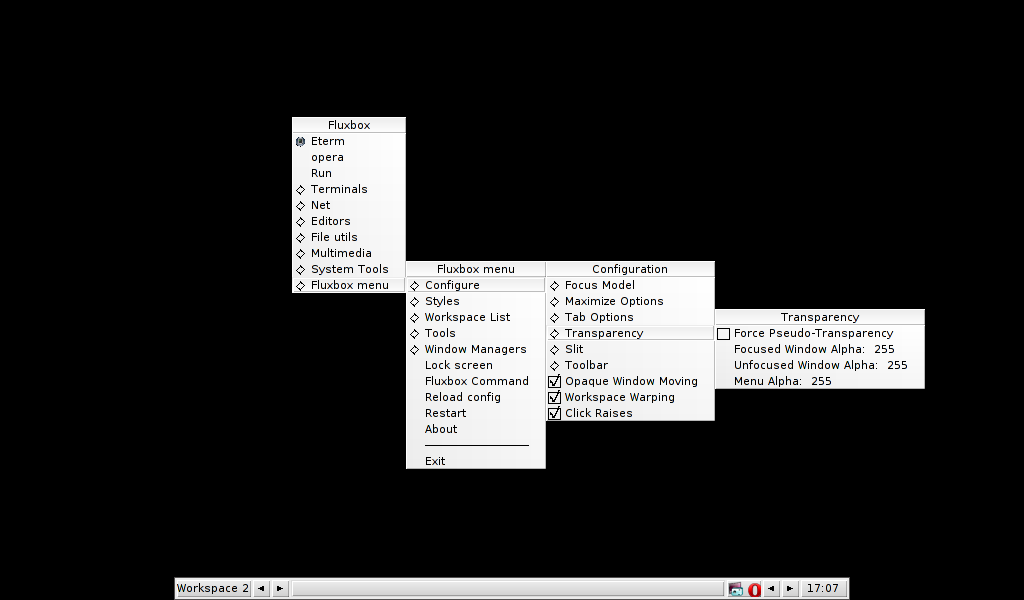This screenshot has width=1024, height=600.
Task: Launch Eterm from the Fluxbox menu
Action: click(x=327, y=141)
